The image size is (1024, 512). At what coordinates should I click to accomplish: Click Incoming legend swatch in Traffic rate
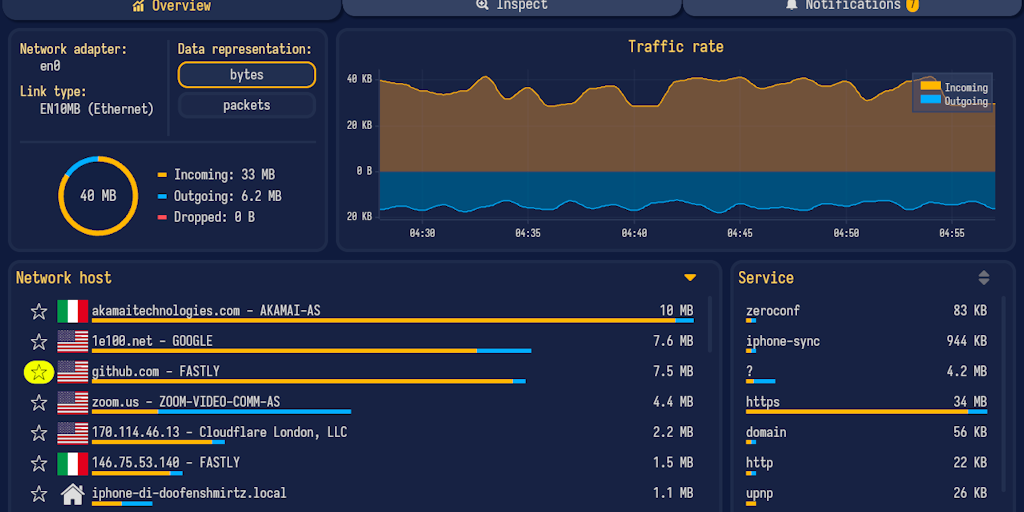[x=931, y=86]
